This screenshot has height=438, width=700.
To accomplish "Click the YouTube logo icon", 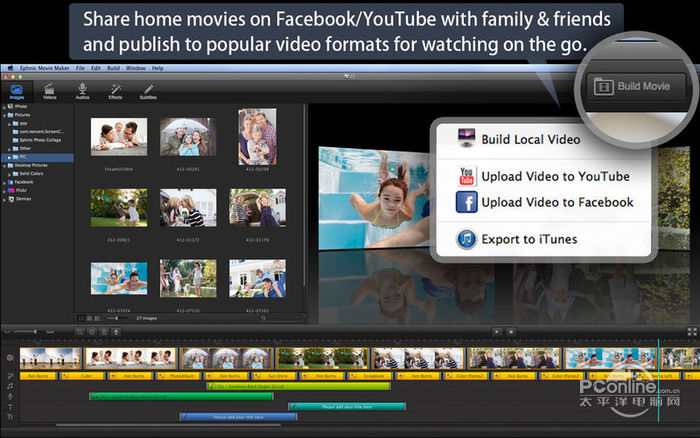I will tap(467, 176).
